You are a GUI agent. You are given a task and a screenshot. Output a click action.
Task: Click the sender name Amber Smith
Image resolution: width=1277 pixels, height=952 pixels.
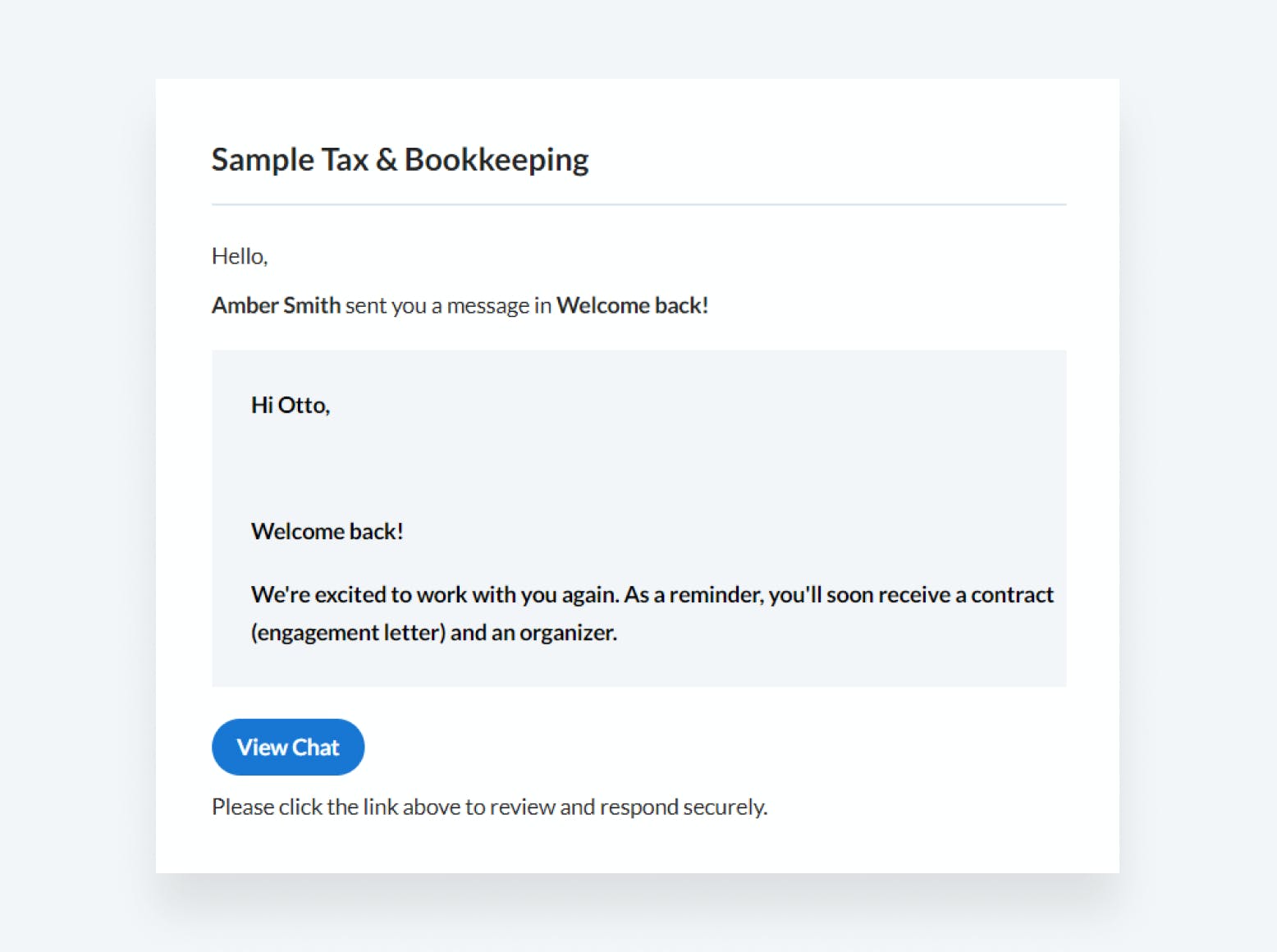[276, 305]
